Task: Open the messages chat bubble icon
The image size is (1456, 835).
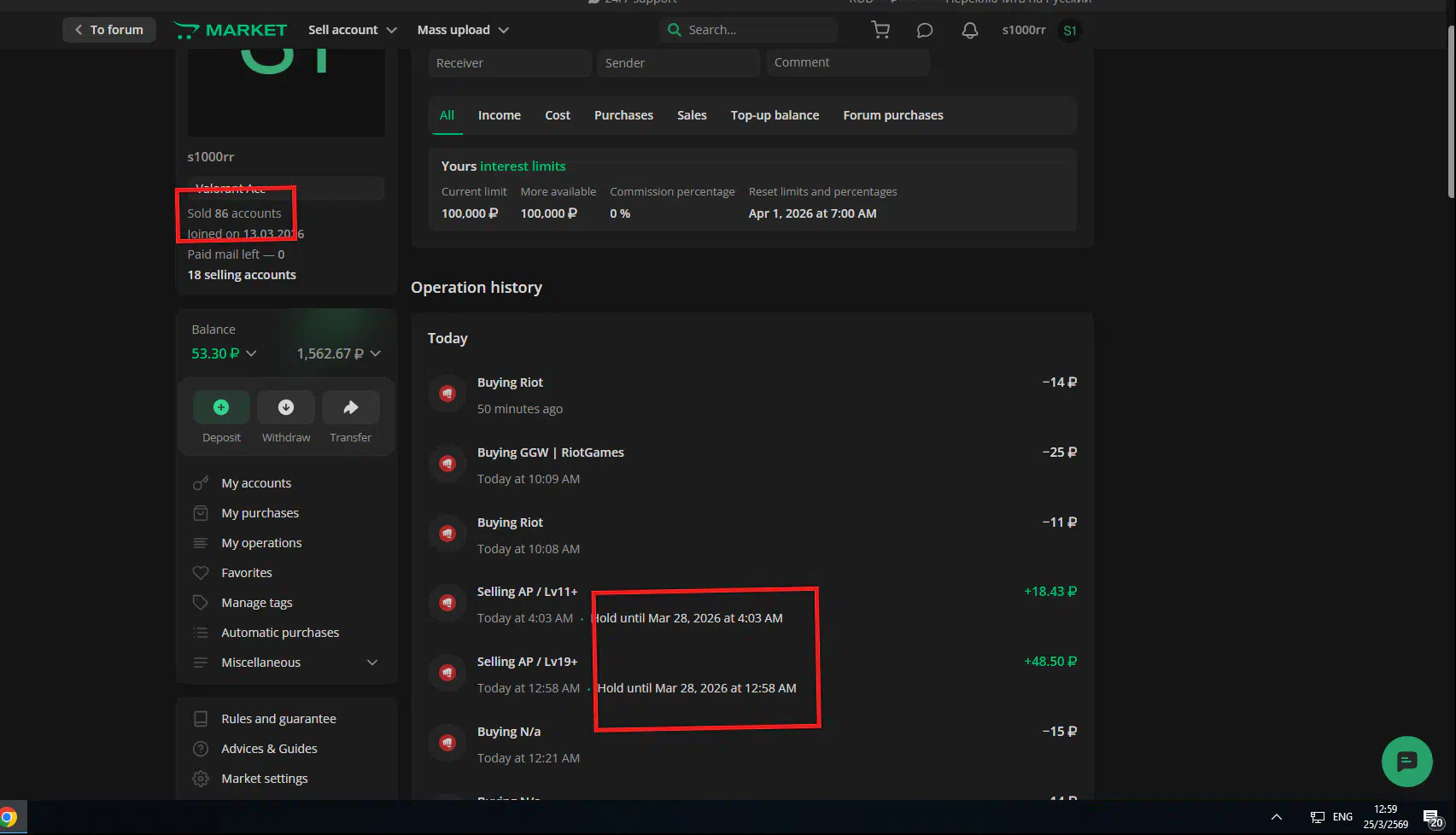Action: click(x=925, y=30)
